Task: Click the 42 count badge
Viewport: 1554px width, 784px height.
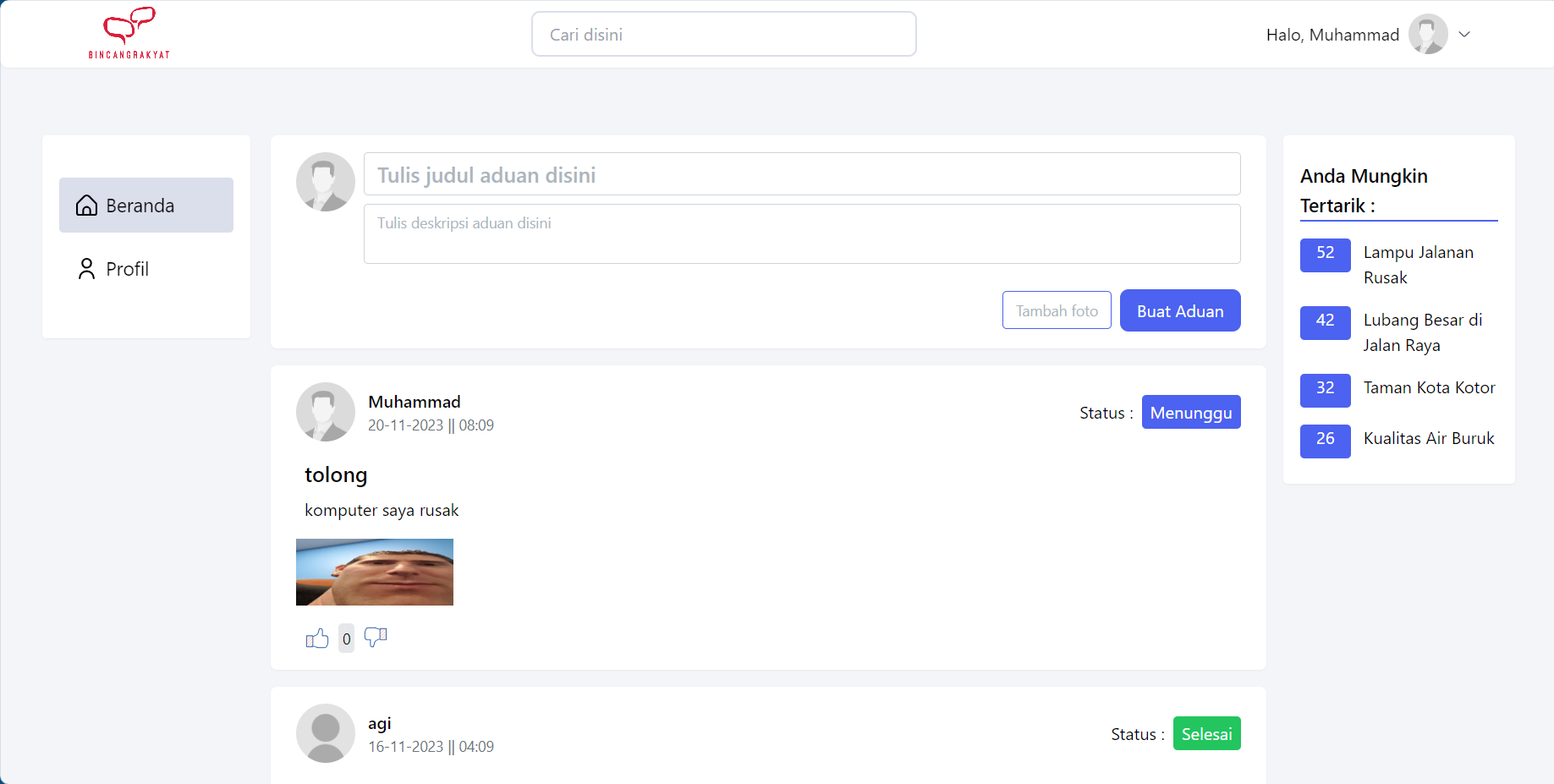Action: [x=1326, y=322]
